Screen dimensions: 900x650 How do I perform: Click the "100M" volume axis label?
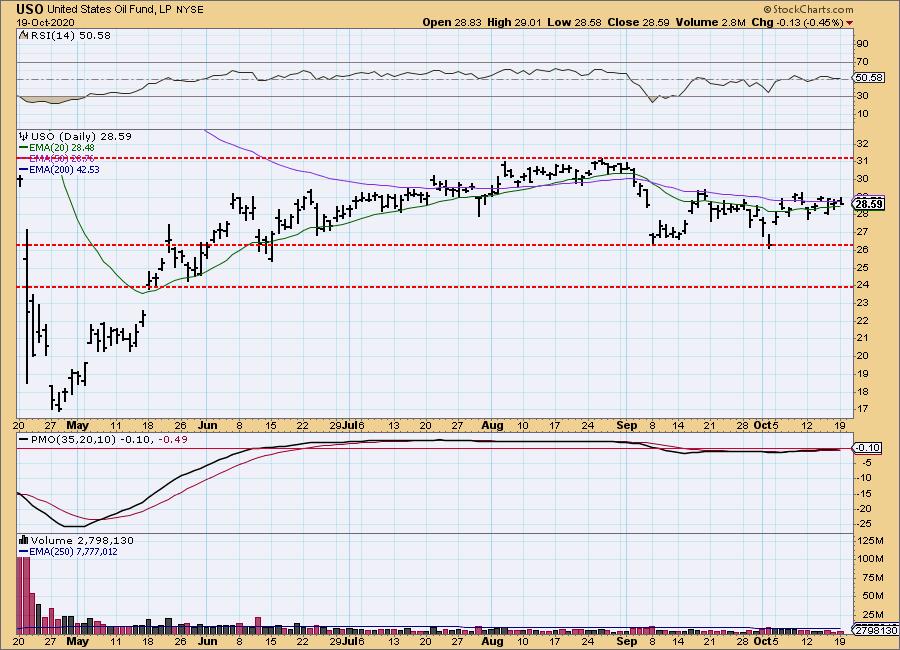coord(870,559)
